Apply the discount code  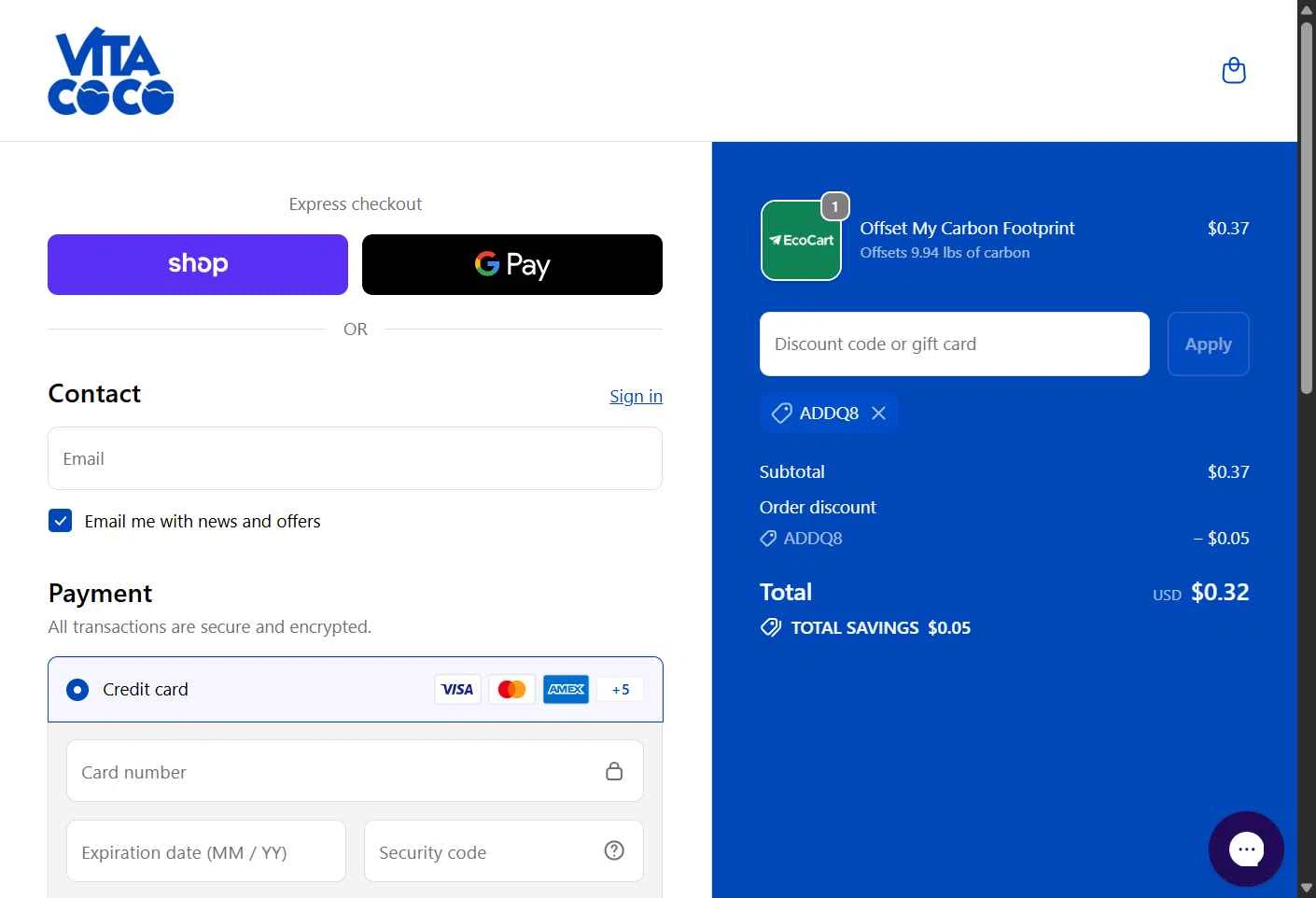[x=1208, y=344]
